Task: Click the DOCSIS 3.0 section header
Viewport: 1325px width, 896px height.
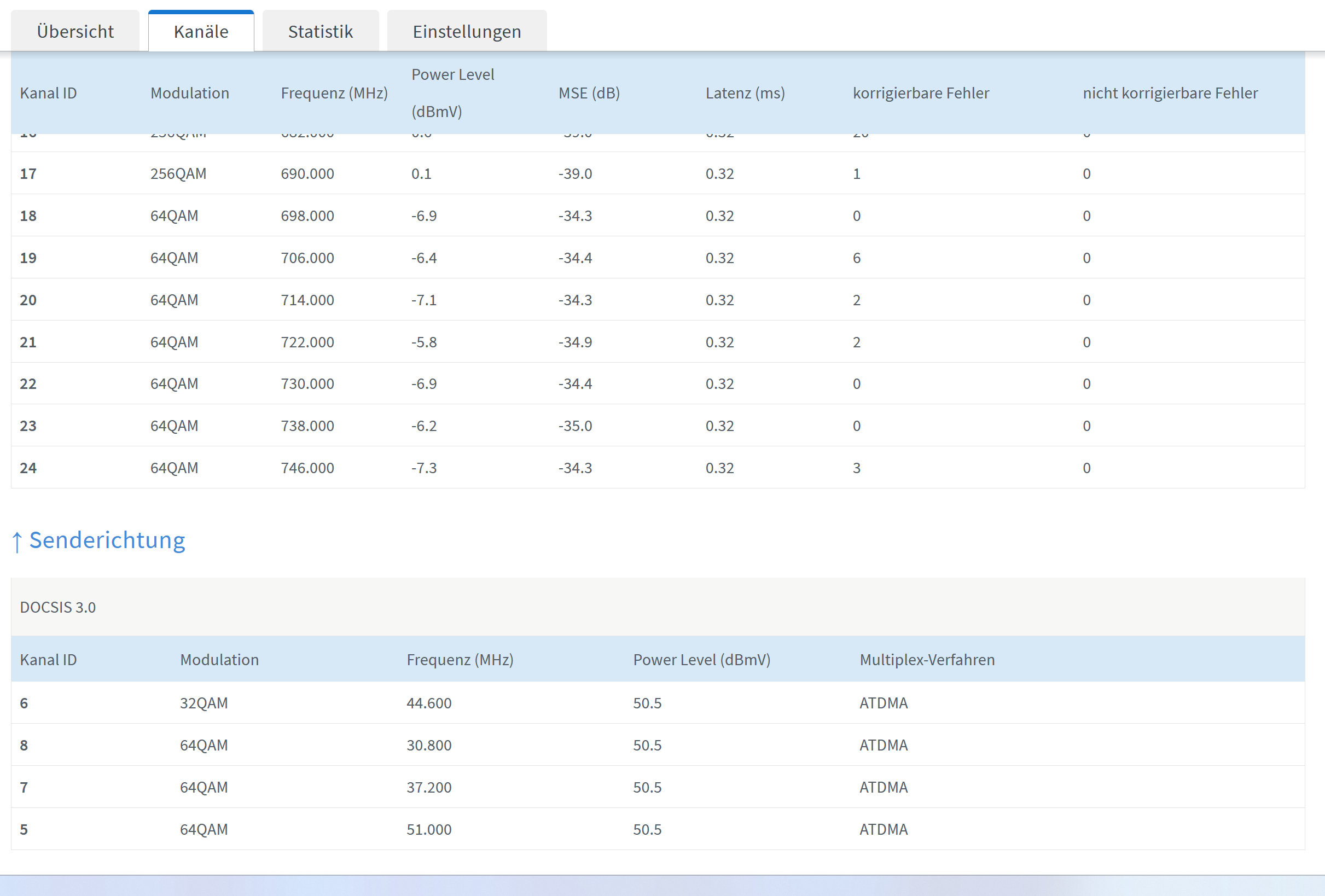Action: click(x=57, y=607)
